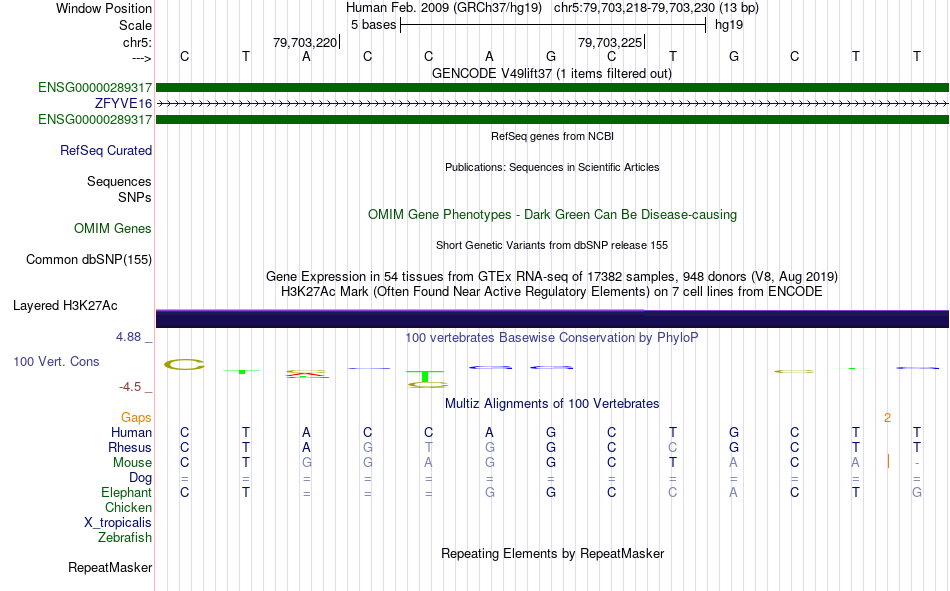This screenshot has height=591, width=950.
Task: Click the upper ENSG00000289317 gene label
Action: click(x=95, y=87)
